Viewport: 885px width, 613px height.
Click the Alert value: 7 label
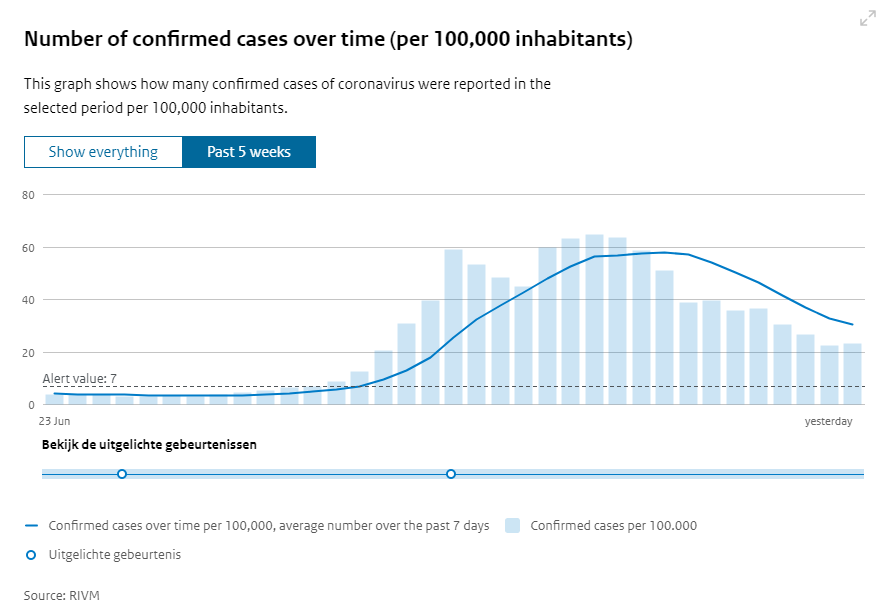click(80, 379)
